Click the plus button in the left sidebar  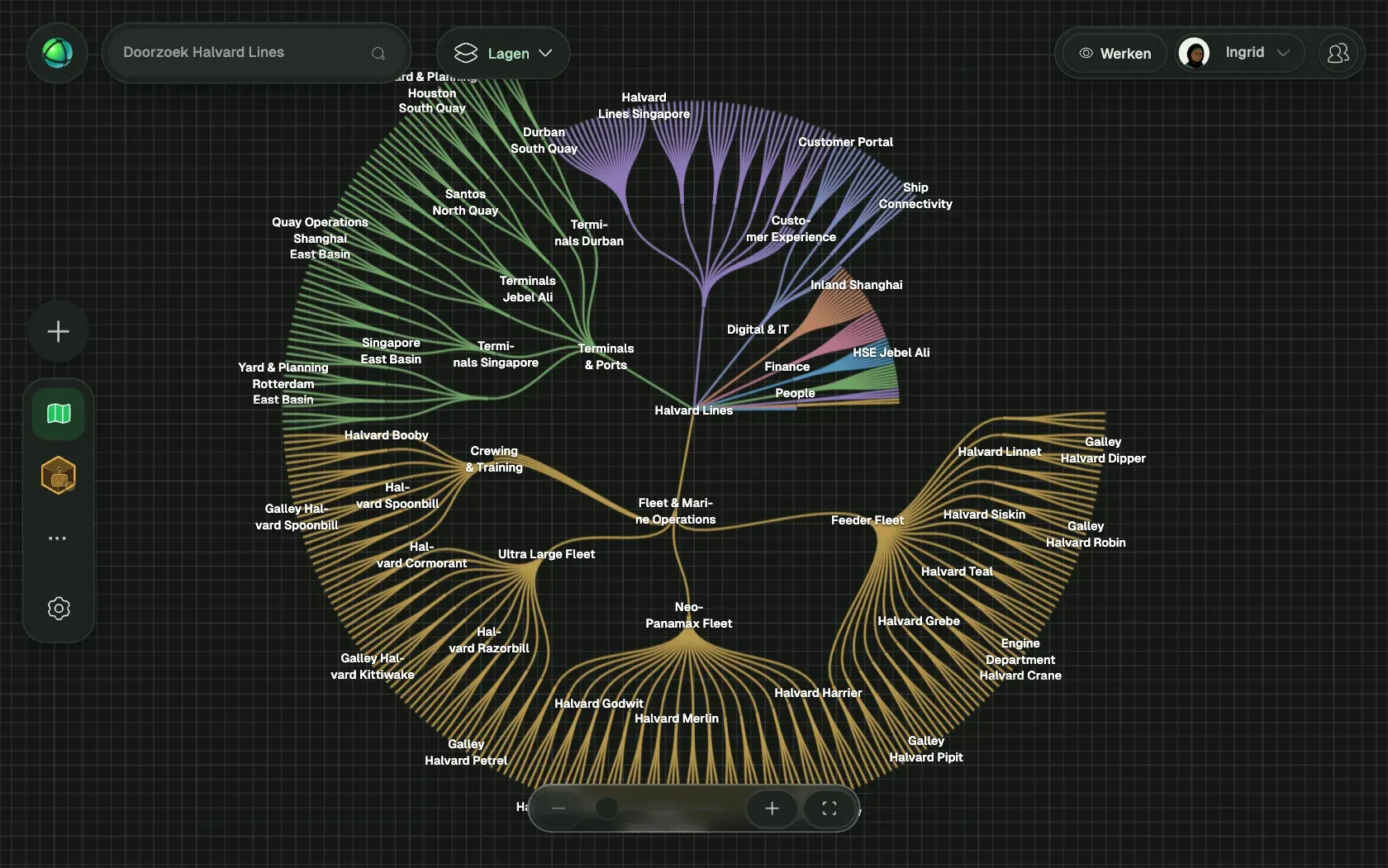59,332
